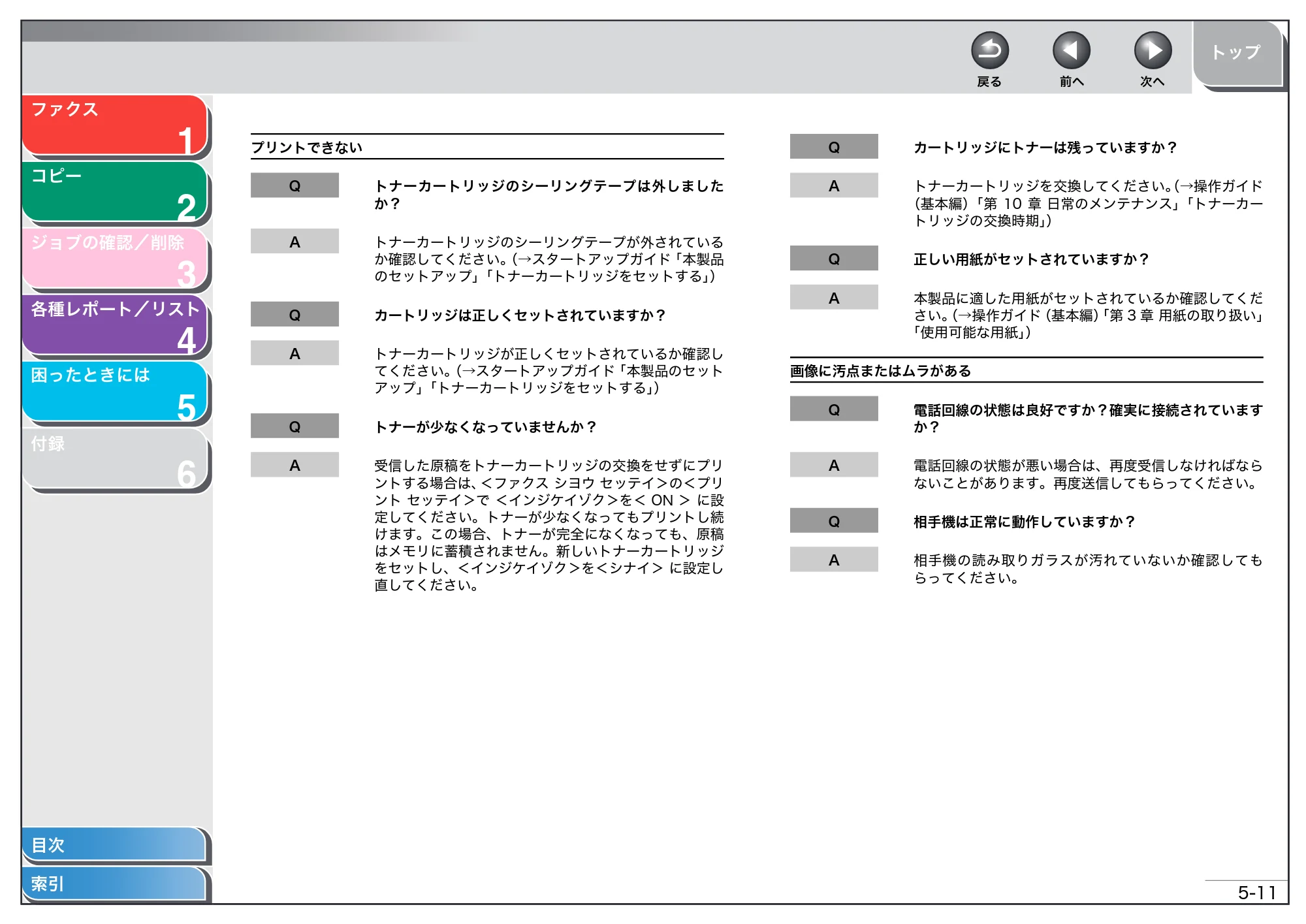
Task: Go to the 目次 table of contents
Action: coord(114,844)
